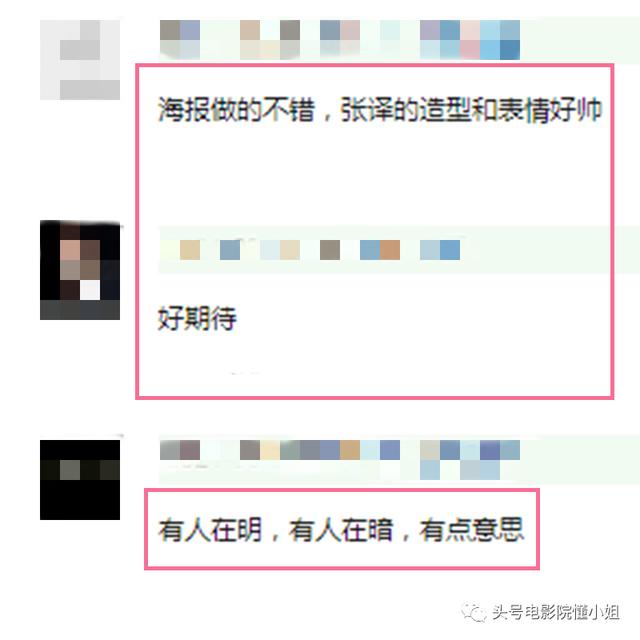640x640 pixels.
Task: Select the comment 海报做的不错，张译的造型和表情好帅
Action: (x=380, y=110)
